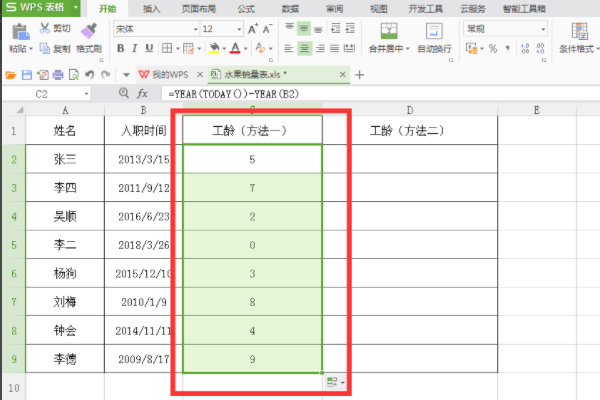
Task: Click the save floppy disk icon
Action: tap(27, 75)
